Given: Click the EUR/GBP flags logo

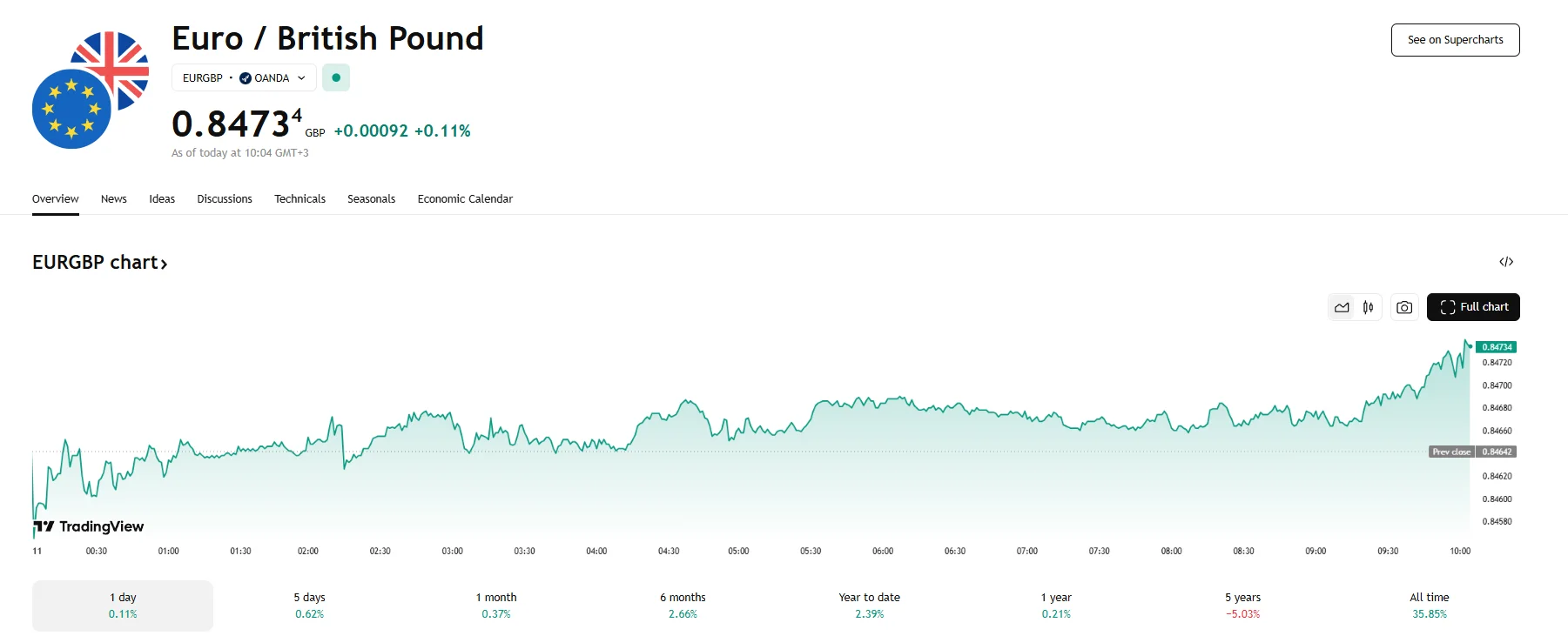Looking at the screenshot, I should click(91, 90).
